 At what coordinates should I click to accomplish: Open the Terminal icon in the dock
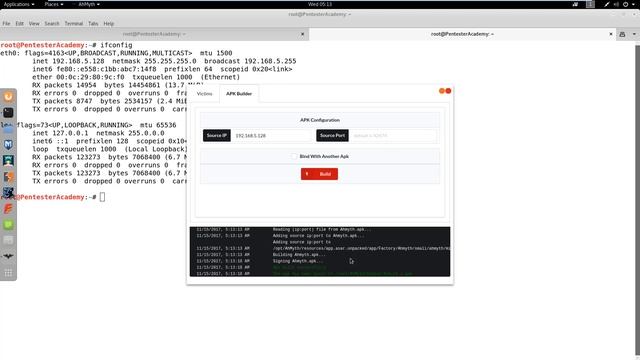pos(8,113)
